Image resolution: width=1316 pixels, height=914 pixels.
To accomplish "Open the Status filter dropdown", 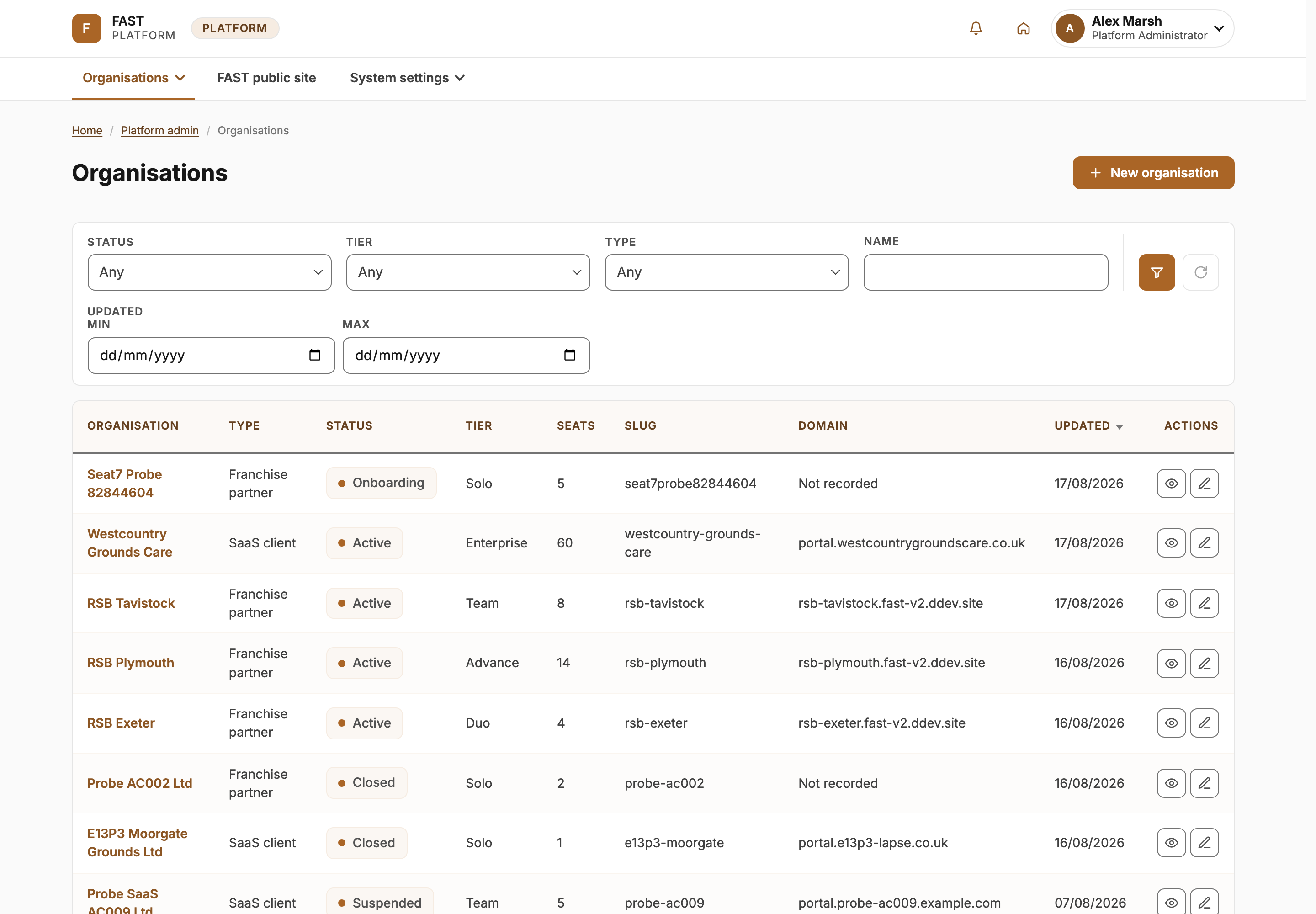I will click(210, 272).
